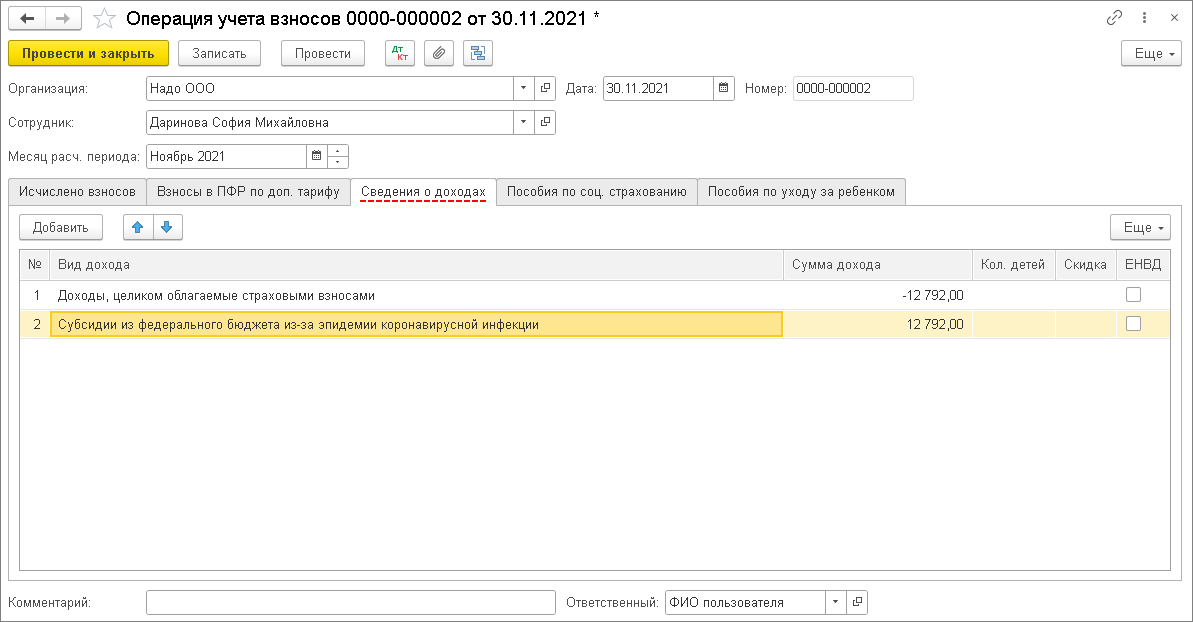The width and height of the screenshot is (1193, 622).
Task: Switch to Взносы в ПФР по доп. тарифу tab
Action: (x=248, y=192)
